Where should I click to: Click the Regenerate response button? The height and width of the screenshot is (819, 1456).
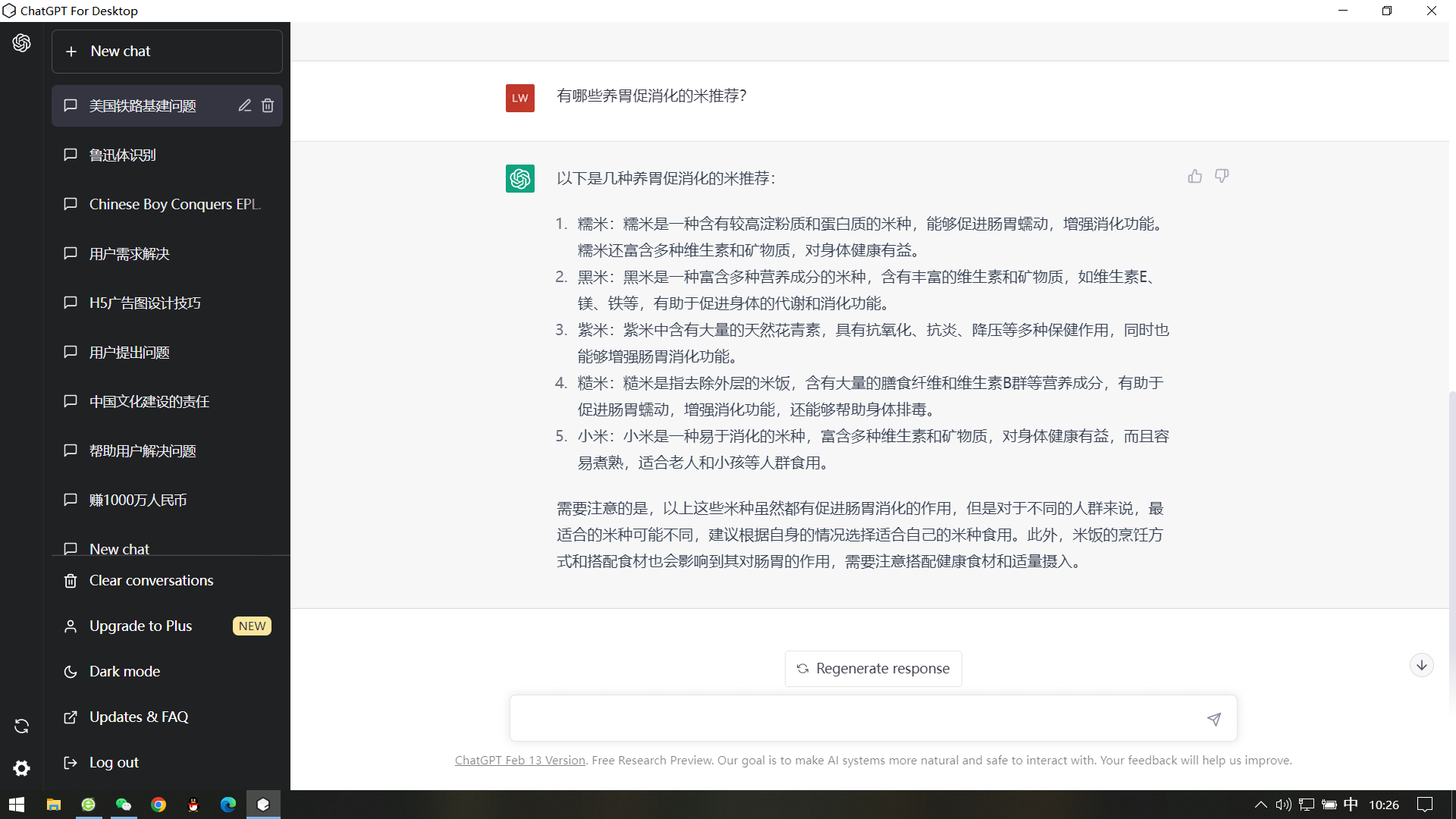point(873,668)
